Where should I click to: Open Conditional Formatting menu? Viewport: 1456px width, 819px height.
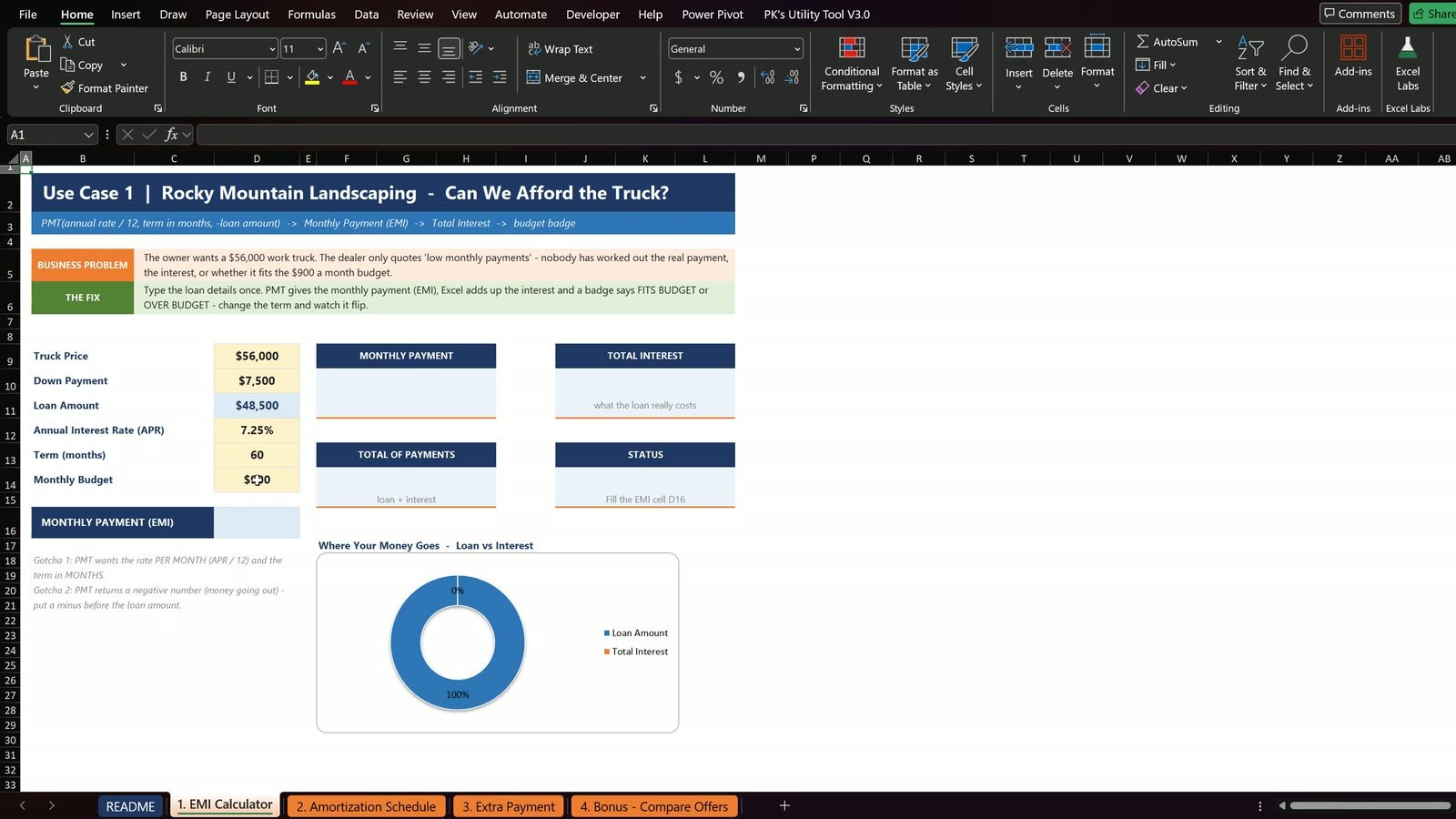(852, 64)
